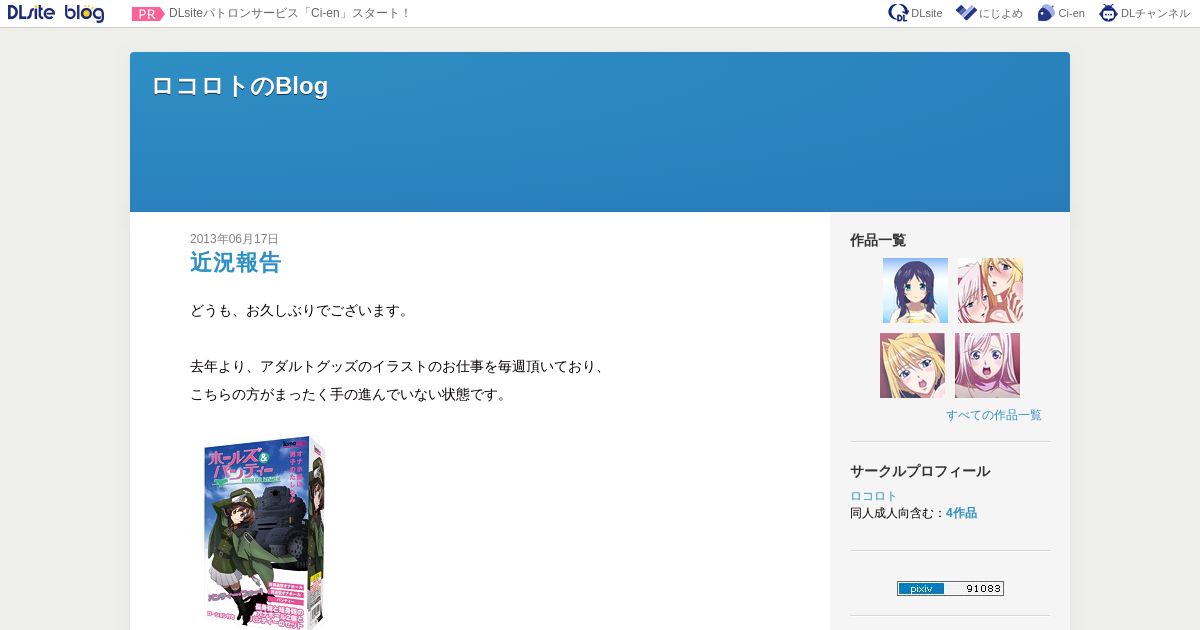The width and height of the screenshot is (1200, 630).
Task: Open the DLsite link in the top navigation
Action: click(926, 13)
